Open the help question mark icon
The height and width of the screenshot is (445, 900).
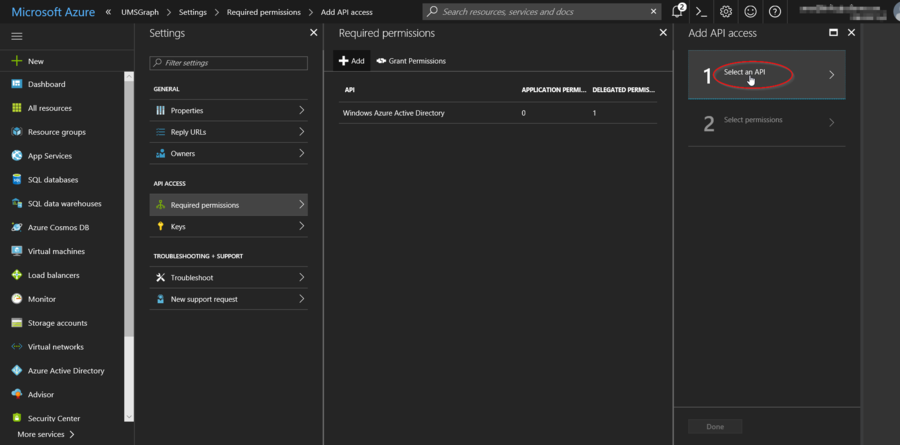776,12
